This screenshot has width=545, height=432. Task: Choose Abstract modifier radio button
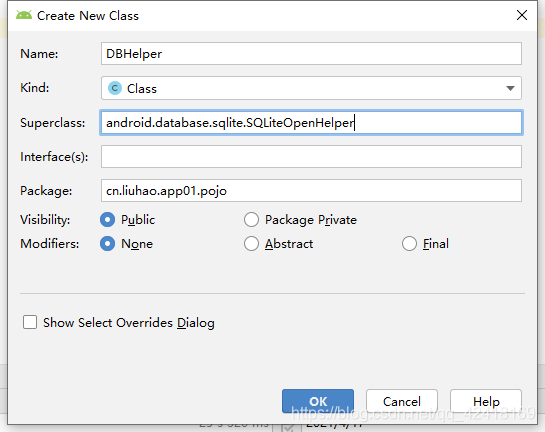tap(251, 244)
